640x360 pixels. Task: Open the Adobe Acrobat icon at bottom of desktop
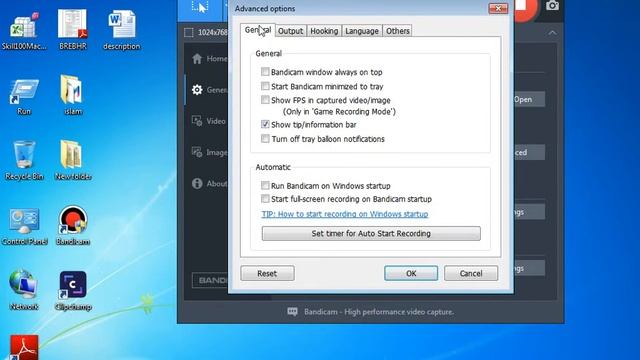24,347
